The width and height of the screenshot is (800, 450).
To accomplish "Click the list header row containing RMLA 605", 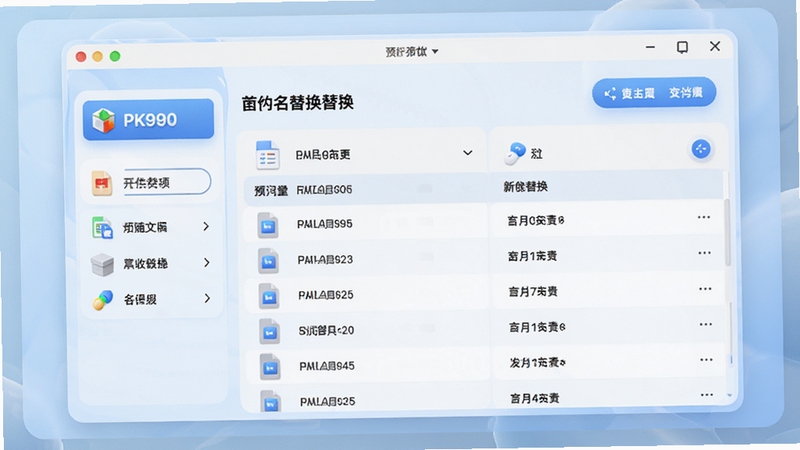I will click(365, 190).
